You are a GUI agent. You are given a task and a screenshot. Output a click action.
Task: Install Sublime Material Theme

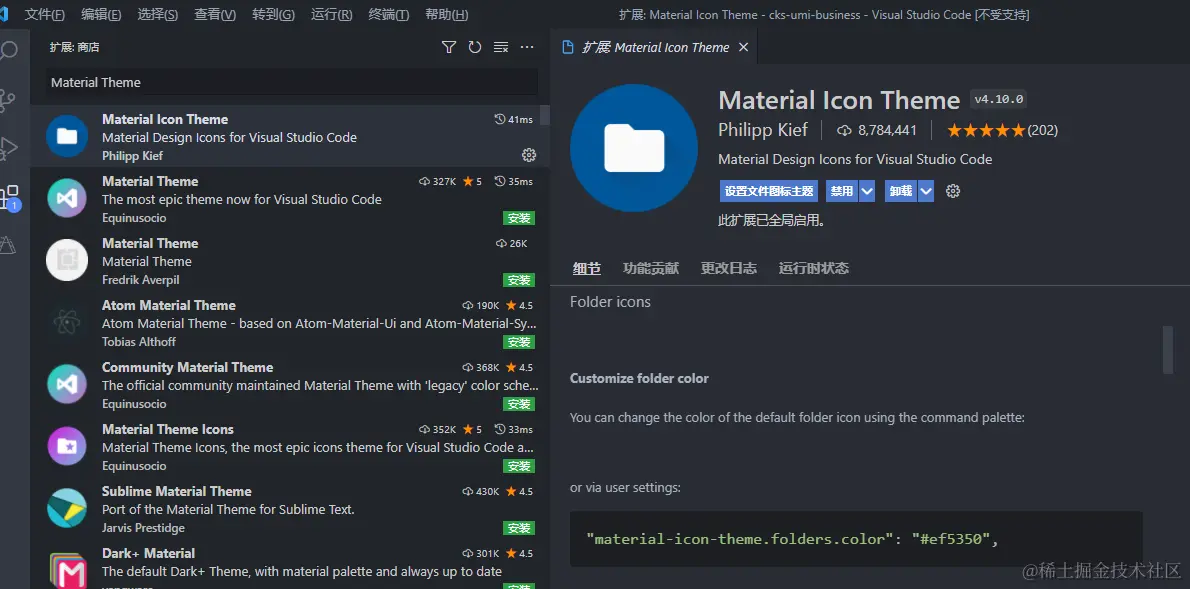[x=519, y=528]
